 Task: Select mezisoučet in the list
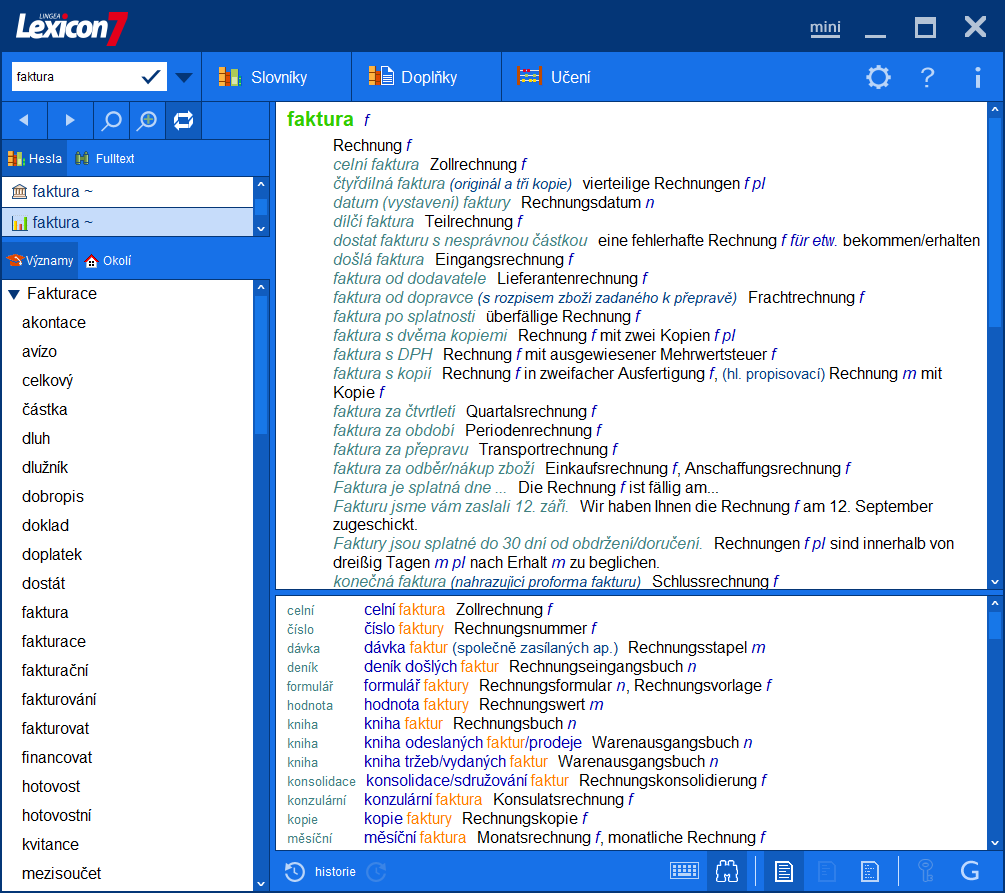click(62, 873)
